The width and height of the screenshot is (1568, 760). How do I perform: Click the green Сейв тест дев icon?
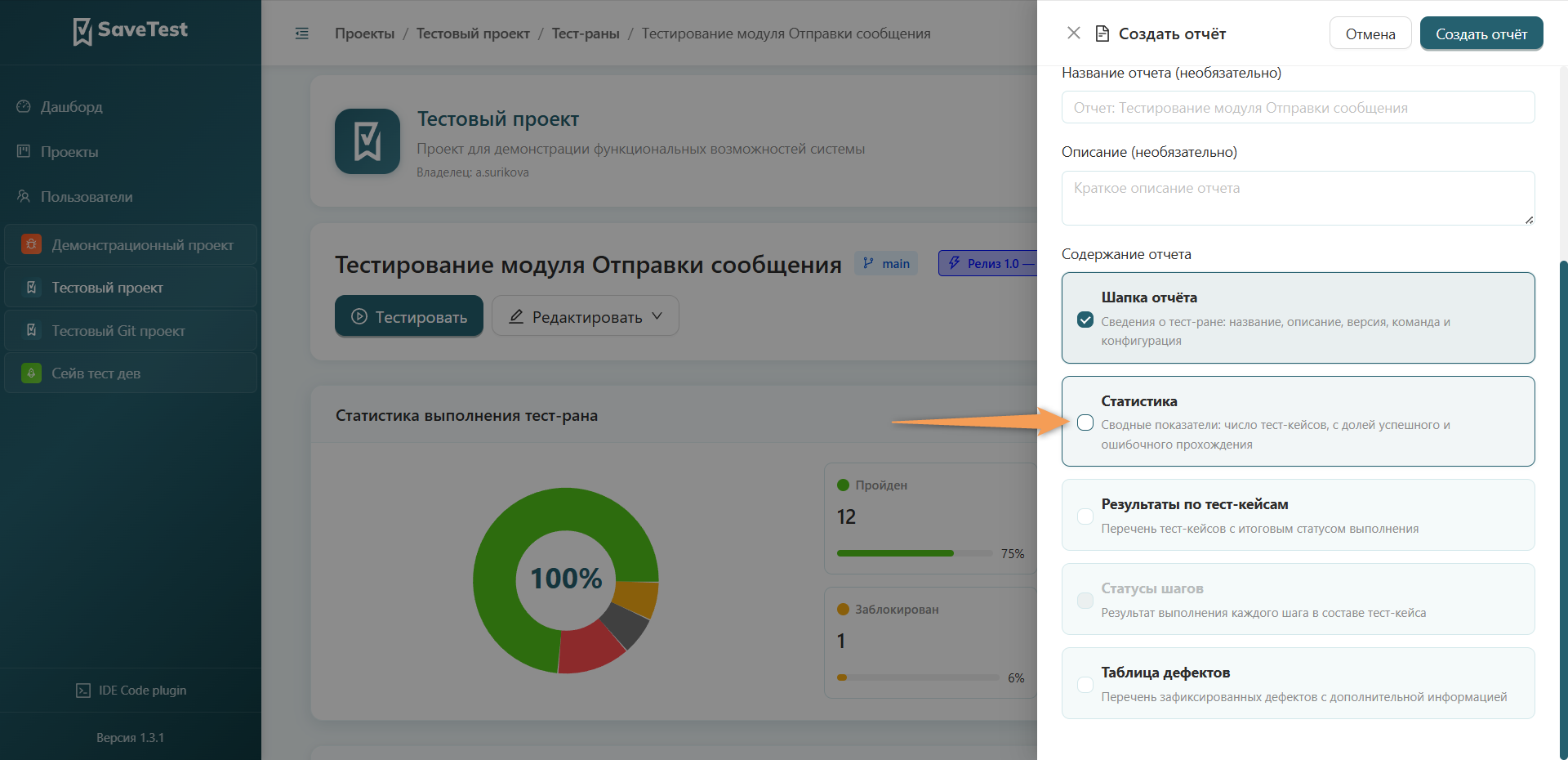pos(31,373)
